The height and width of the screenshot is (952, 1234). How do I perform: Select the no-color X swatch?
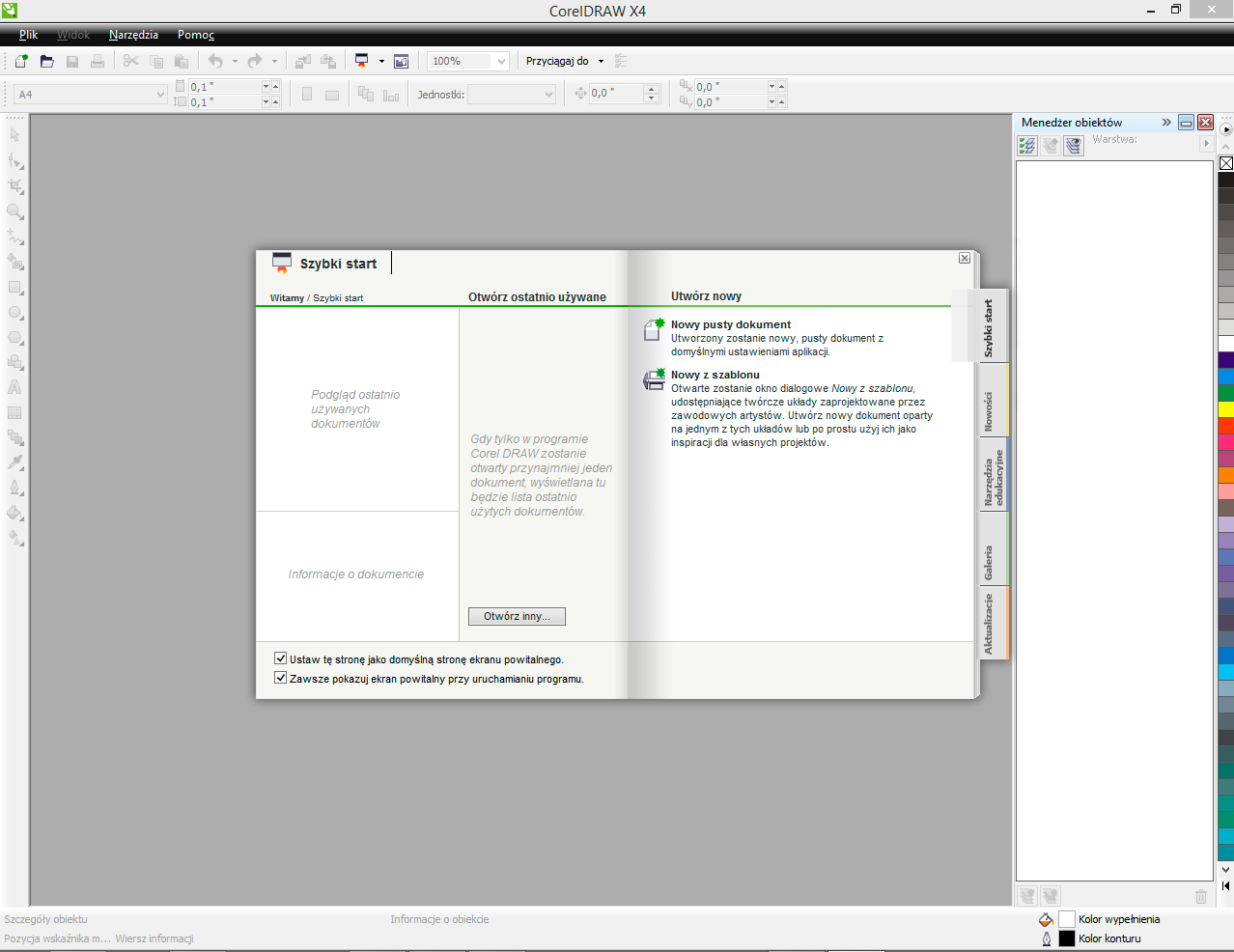pos(1226,163)
